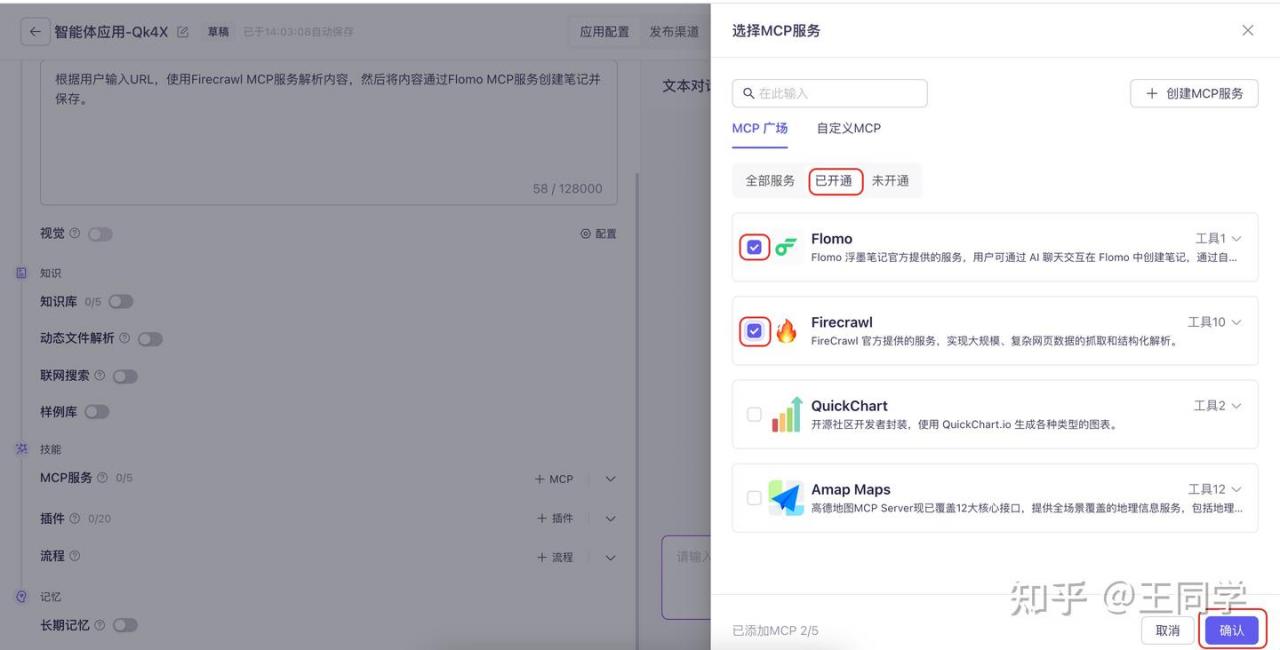Check the QuickChart service checkbox

tap(754, 414)
